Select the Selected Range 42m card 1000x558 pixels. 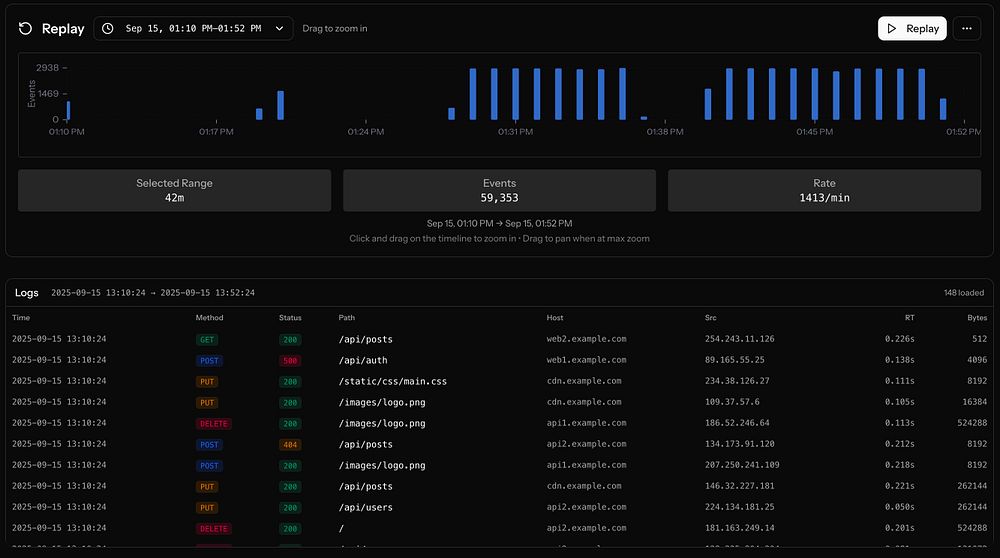(x=174, y=190)
